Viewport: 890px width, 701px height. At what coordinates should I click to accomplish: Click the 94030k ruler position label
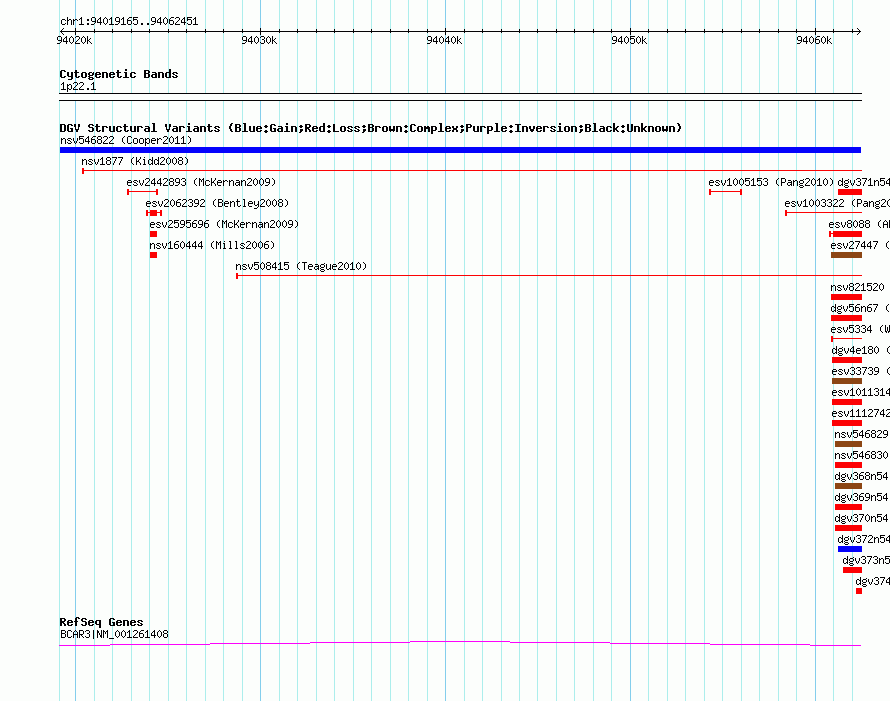(259, 40)
